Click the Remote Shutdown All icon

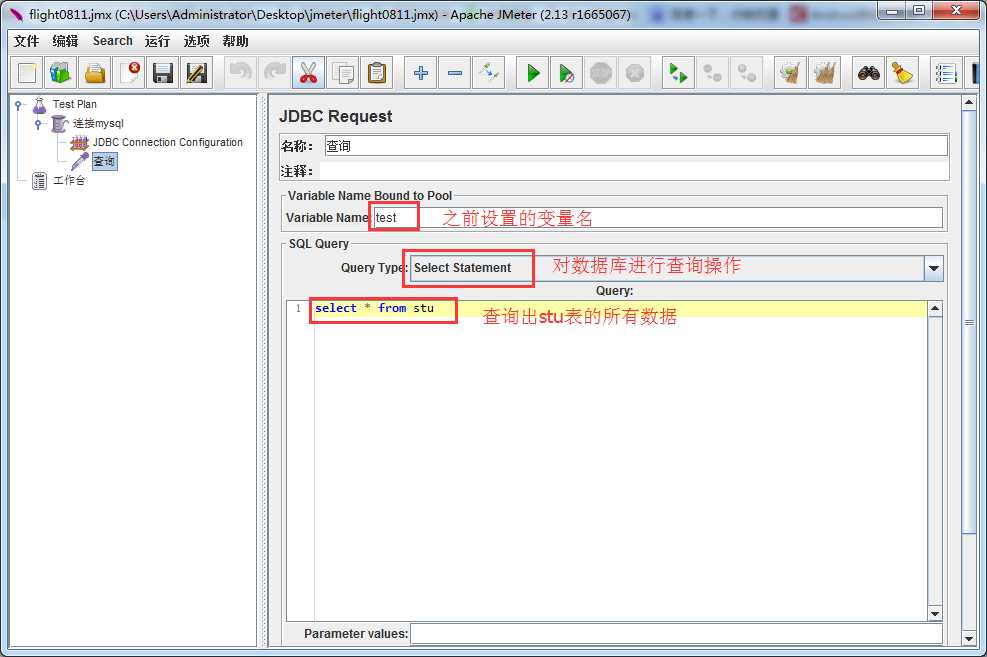click(747, 74)
